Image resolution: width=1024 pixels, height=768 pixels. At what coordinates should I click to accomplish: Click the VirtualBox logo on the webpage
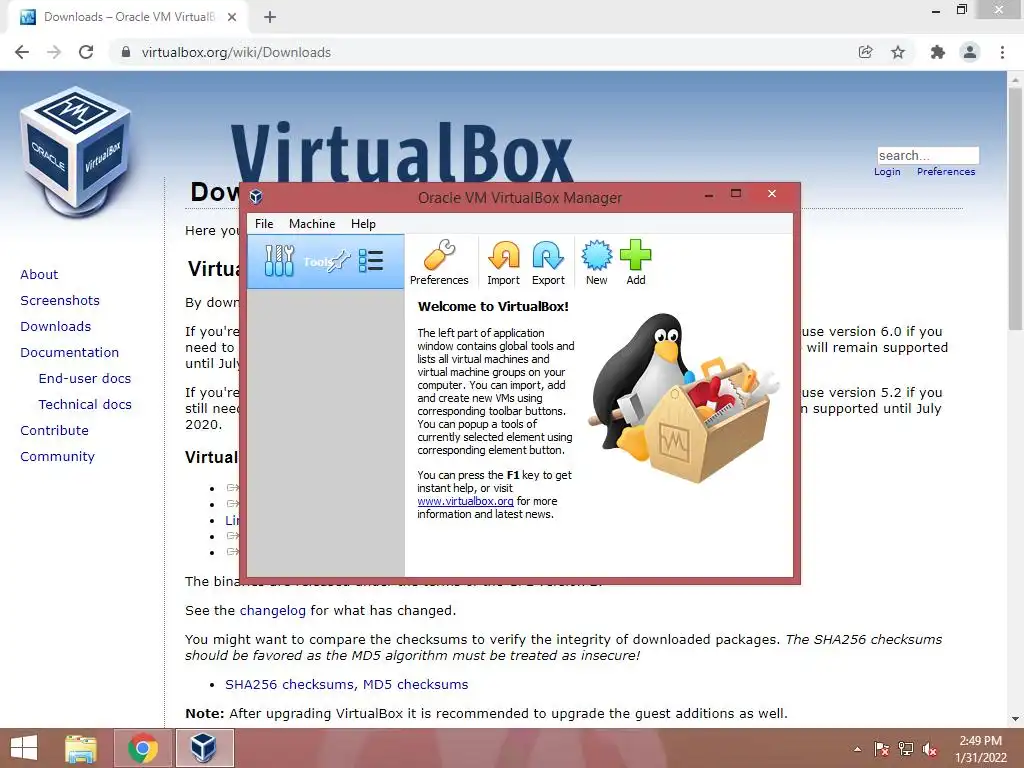click(x=76, y=152)
